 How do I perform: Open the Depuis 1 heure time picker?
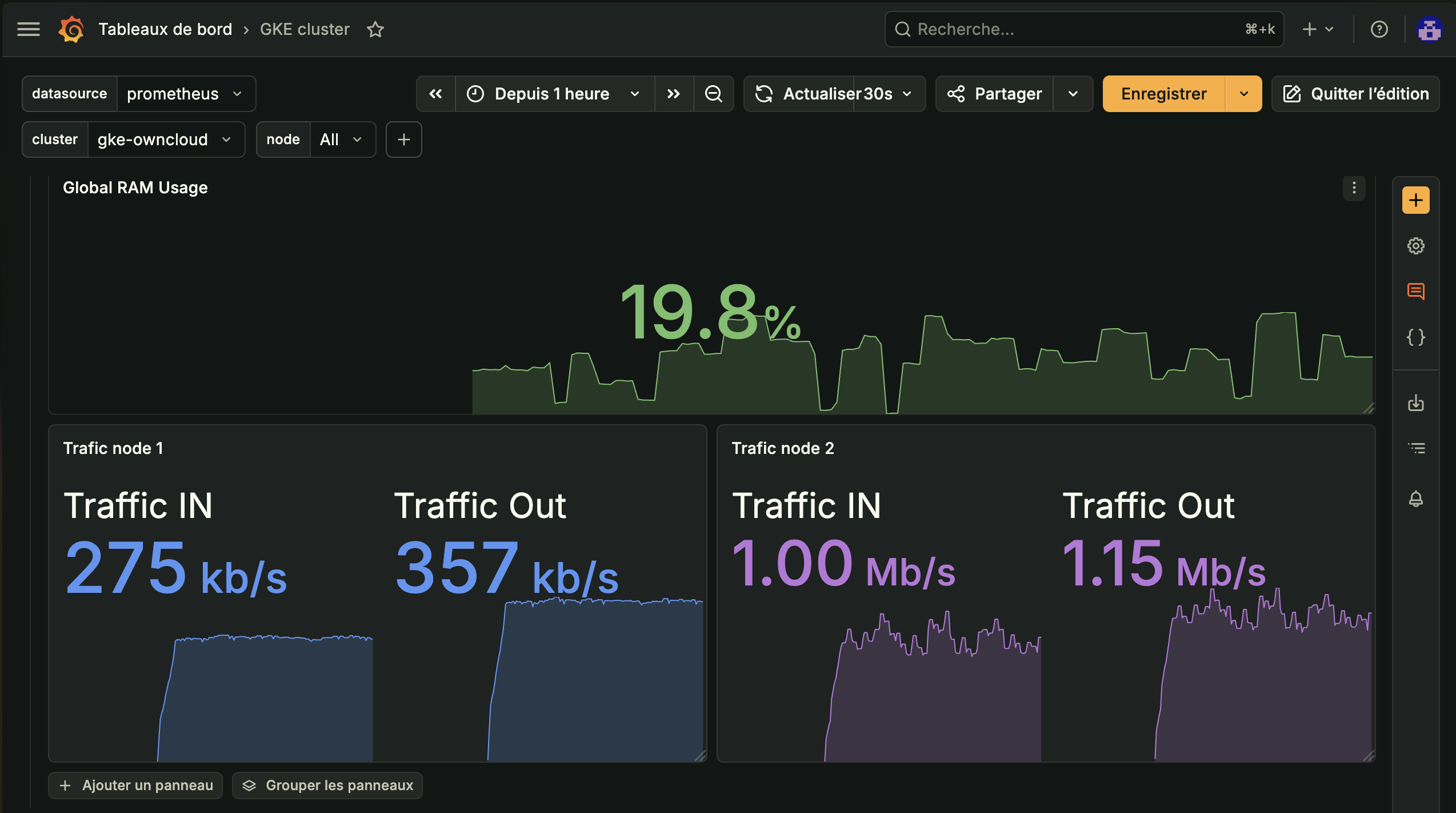pyautogui.click(x=554, y=94)
